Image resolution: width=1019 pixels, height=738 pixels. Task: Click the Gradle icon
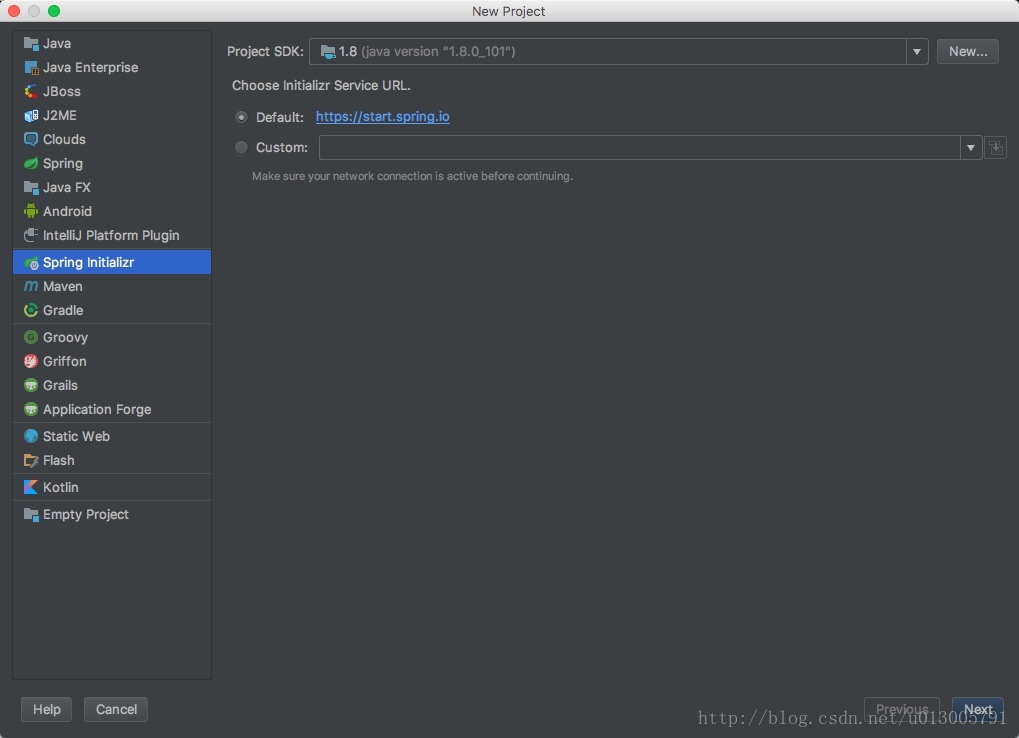click(31, 311)
